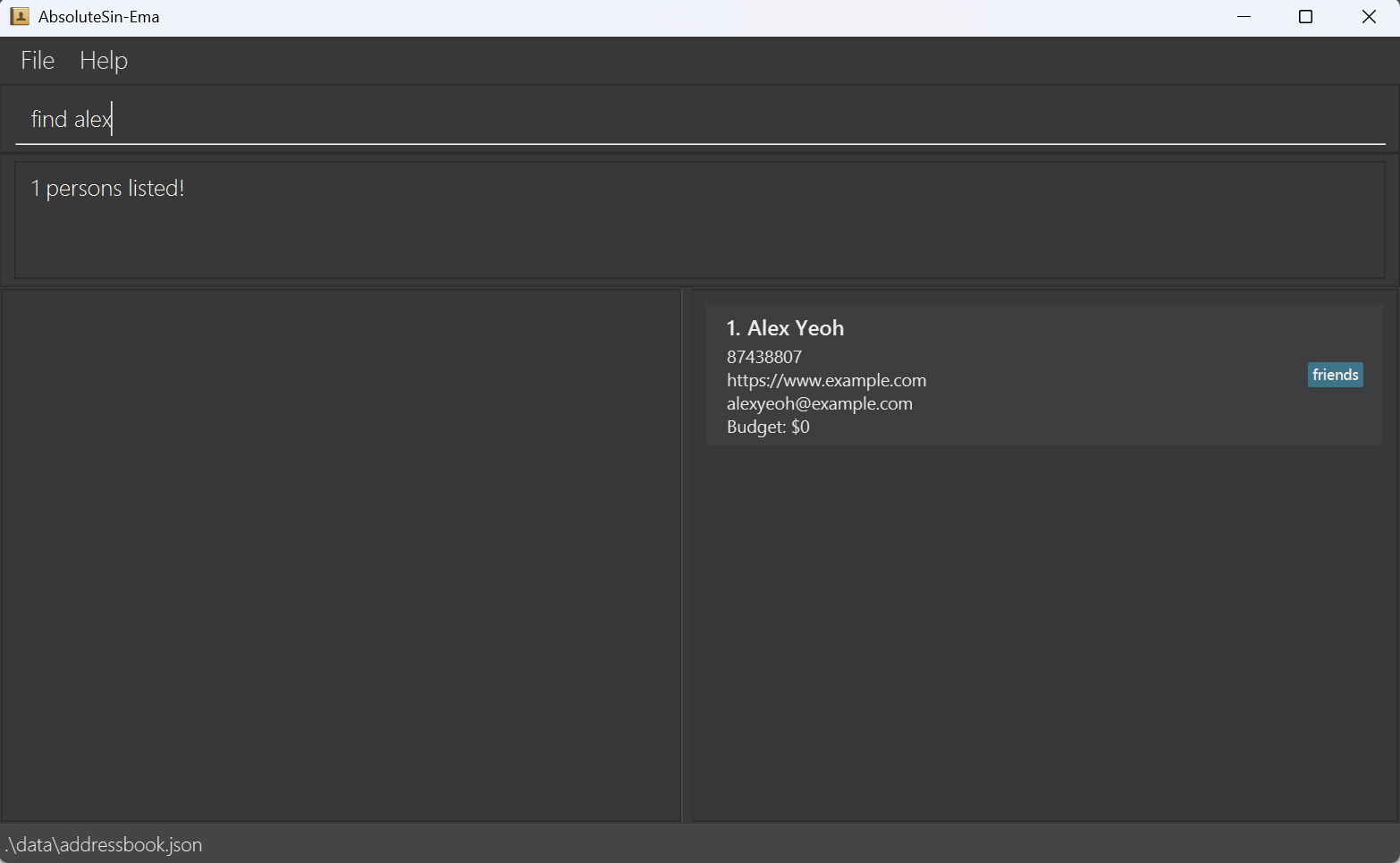Click the name '1. Alex Yeoh'
The height and width of the screenshot is (863, 1400).
[785, 328]
